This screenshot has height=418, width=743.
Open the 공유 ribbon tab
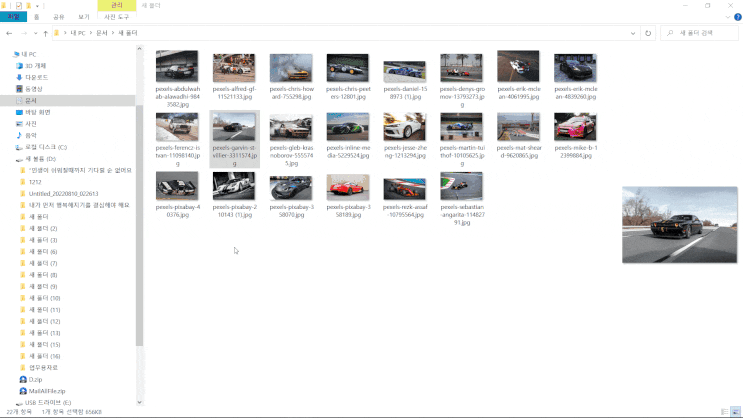[59, 17]
